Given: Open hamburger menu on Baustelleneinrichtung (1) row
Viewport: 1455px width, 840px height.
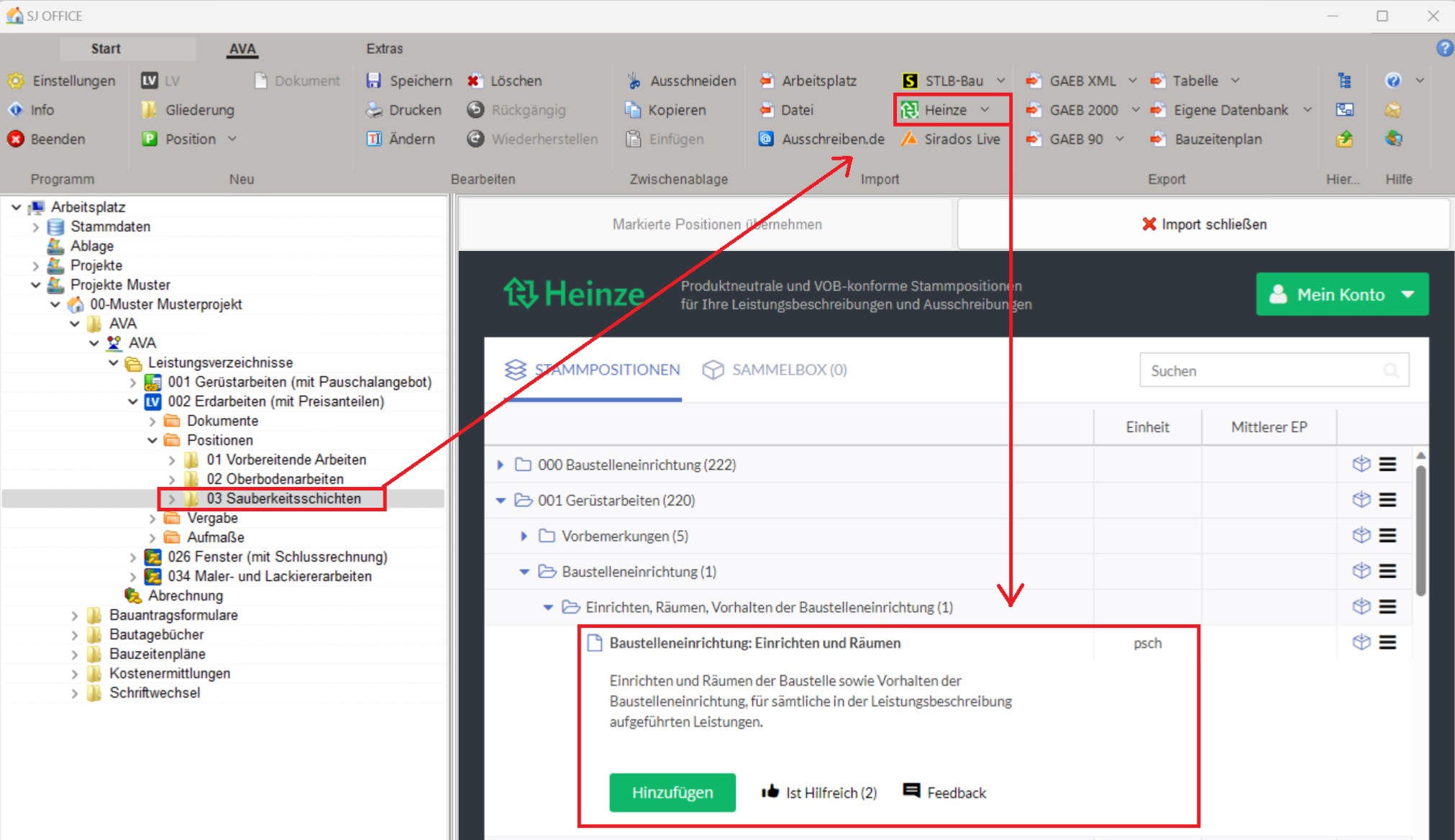Looking at the screenshot, I should [x=1388, y=571].
